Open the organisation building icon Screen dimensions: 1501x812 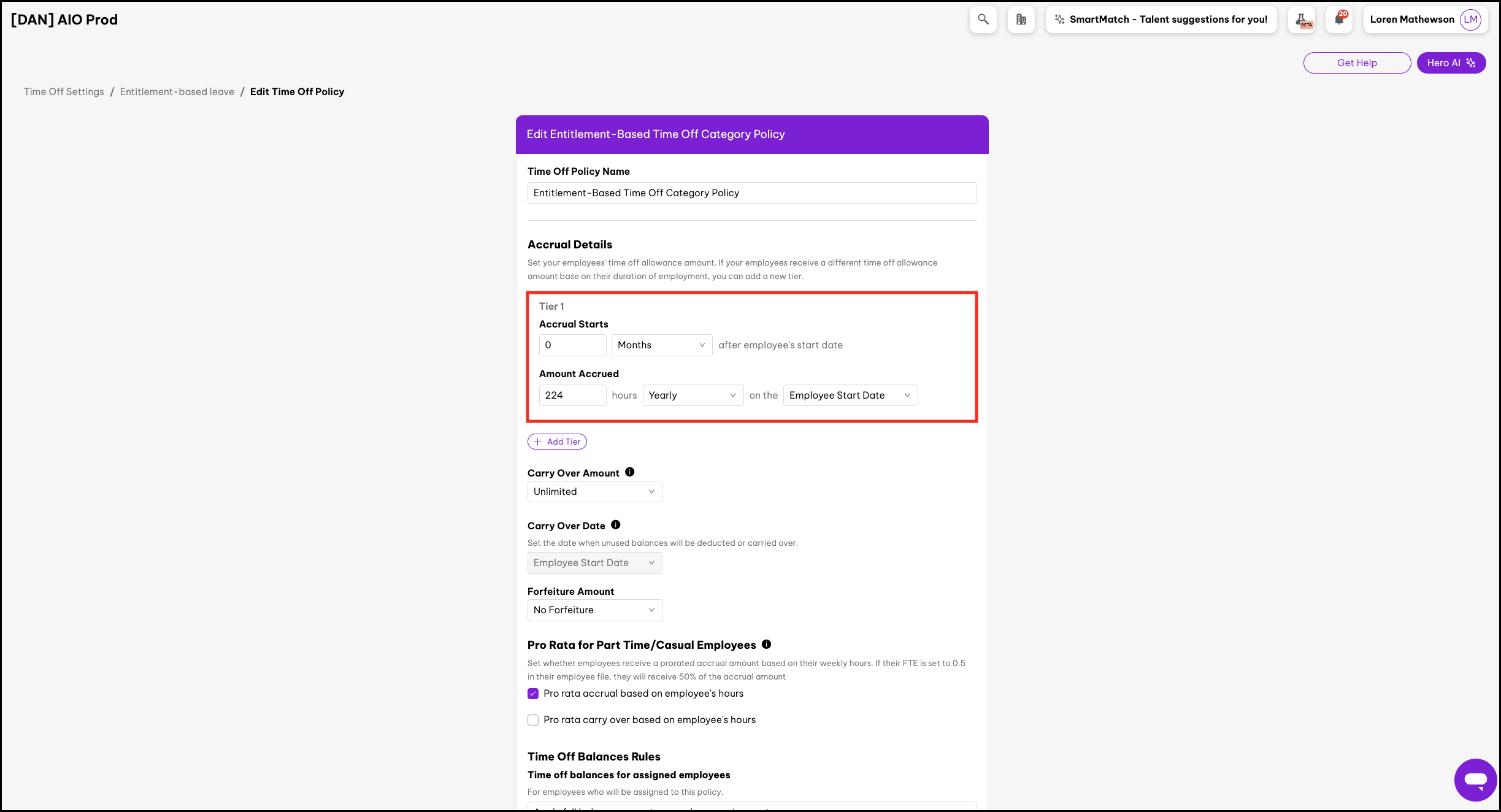tap(1021, 20)
